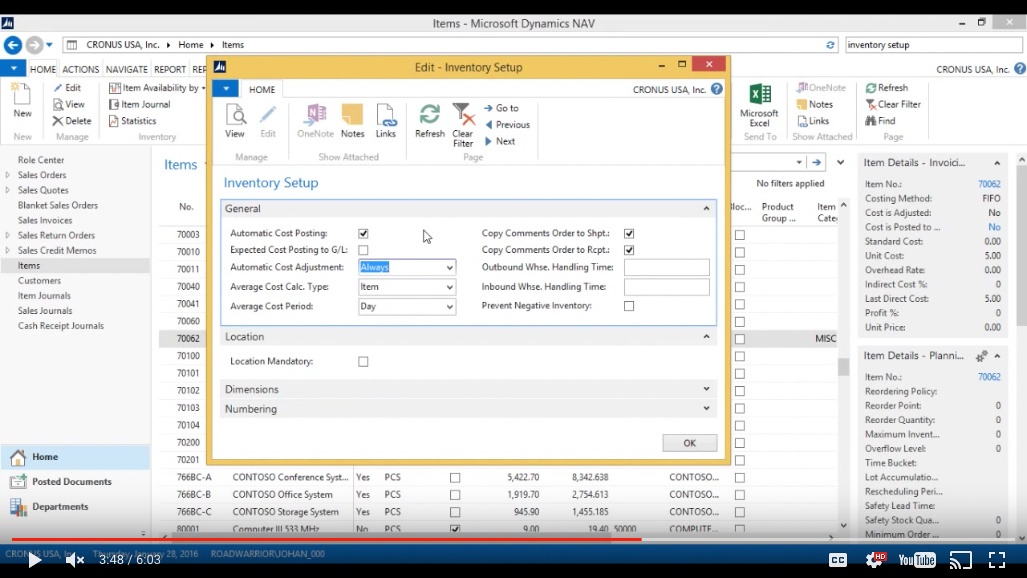Click Notes in Items window Show Attached group
Viewport: 1027px width, 578px height.
coord(814,104)
